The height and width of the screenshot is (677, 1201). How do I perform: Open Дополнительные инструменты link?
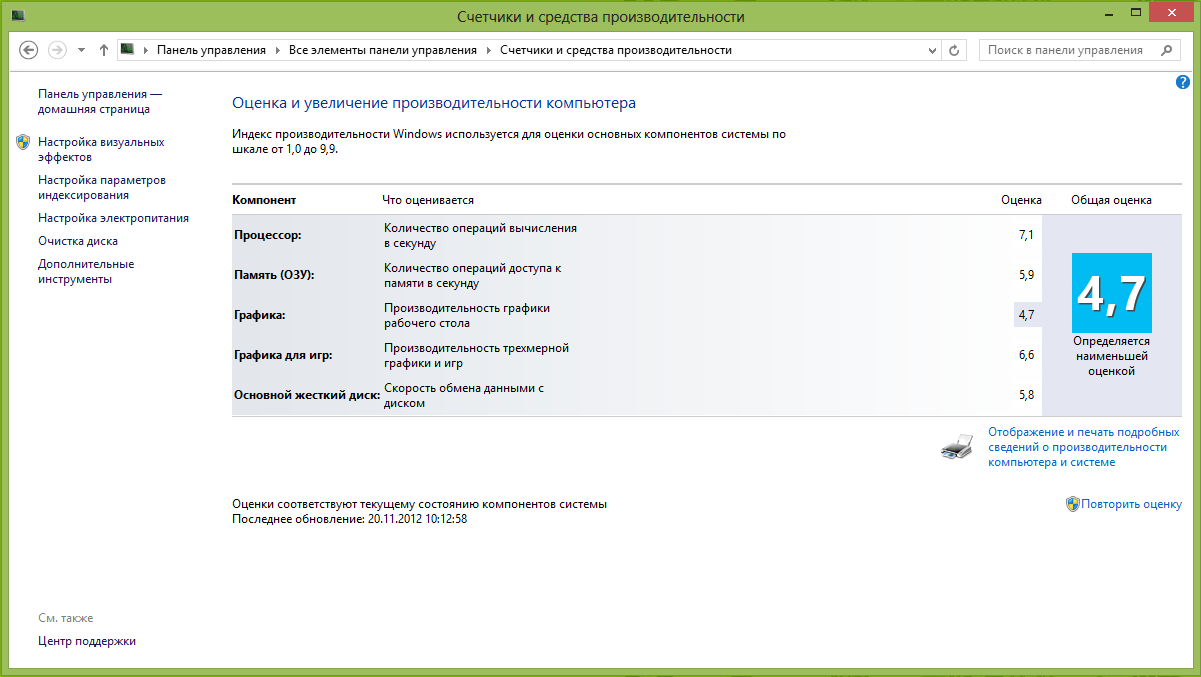tap(86, 271)
